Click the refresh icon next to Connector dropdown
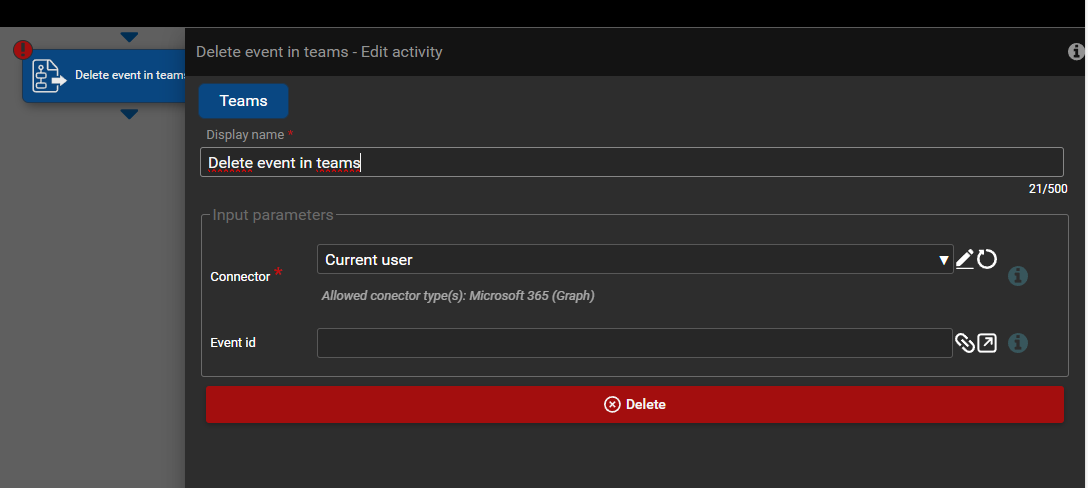 click(x=987, y=260)
